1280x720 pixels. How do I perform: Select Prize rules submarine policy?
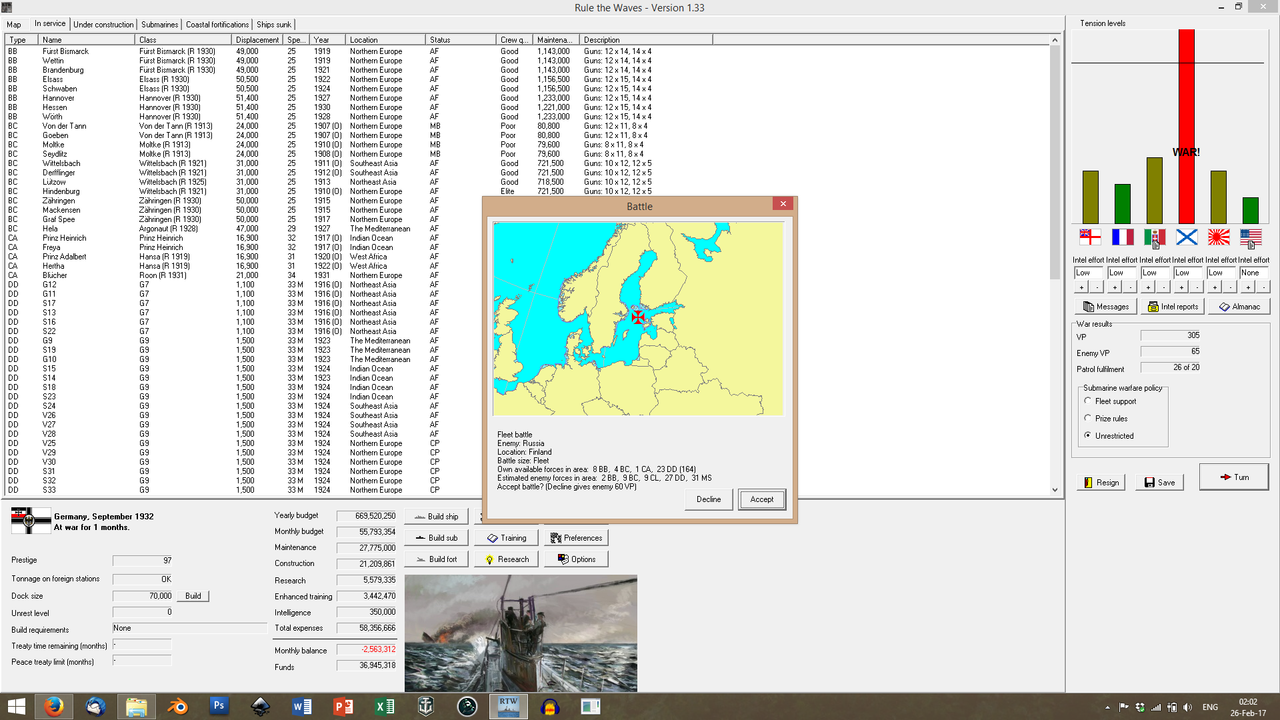(1088, 419)
